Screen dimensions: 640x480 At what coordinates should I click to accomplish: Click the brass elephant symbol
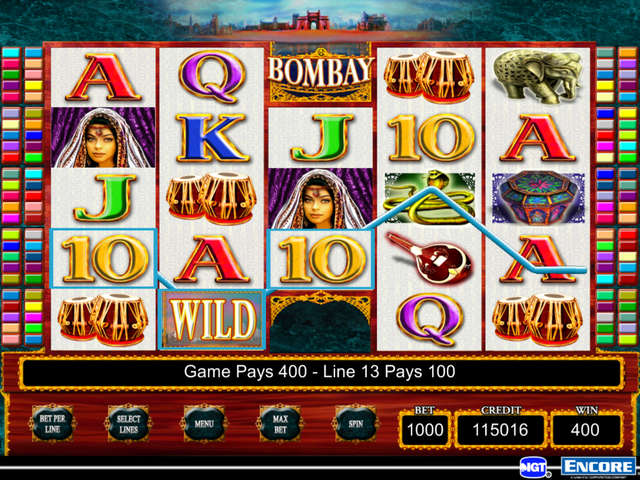click(537, 76)
